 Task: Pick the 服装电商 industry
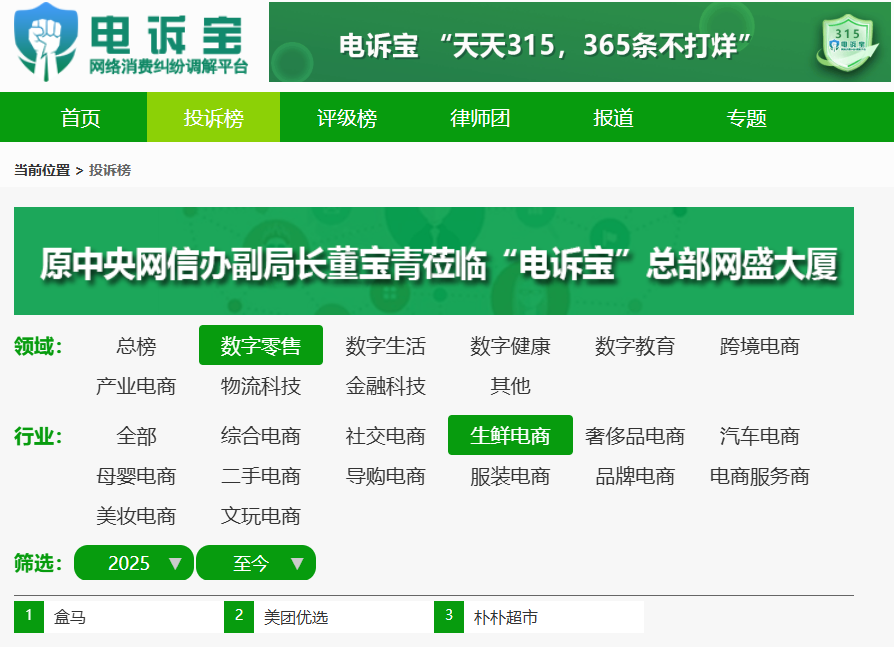[x=510, y=476]
